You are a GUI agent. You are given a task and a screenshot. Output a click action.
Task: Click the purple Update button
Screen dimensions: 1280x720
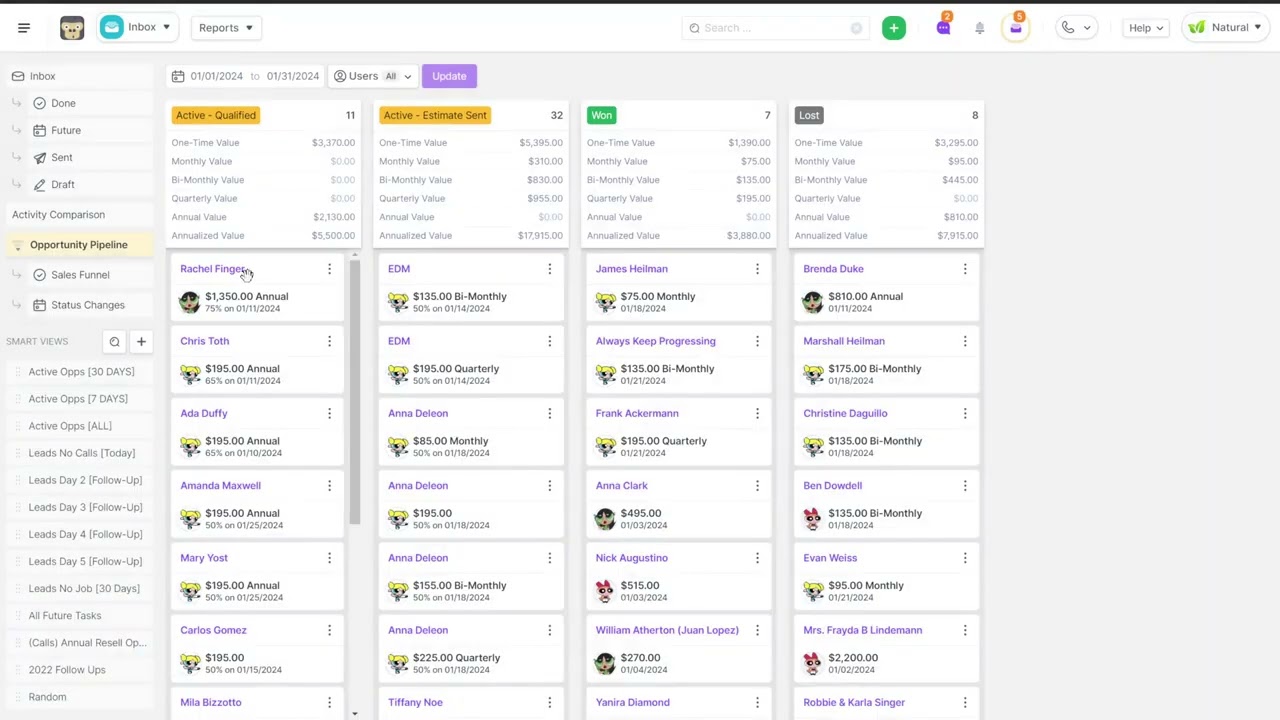tap(449, 76)
